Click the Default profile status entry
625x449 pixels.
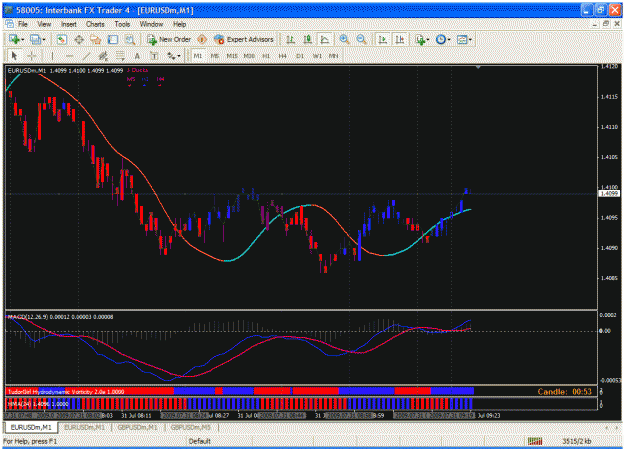tap(199, 441)
